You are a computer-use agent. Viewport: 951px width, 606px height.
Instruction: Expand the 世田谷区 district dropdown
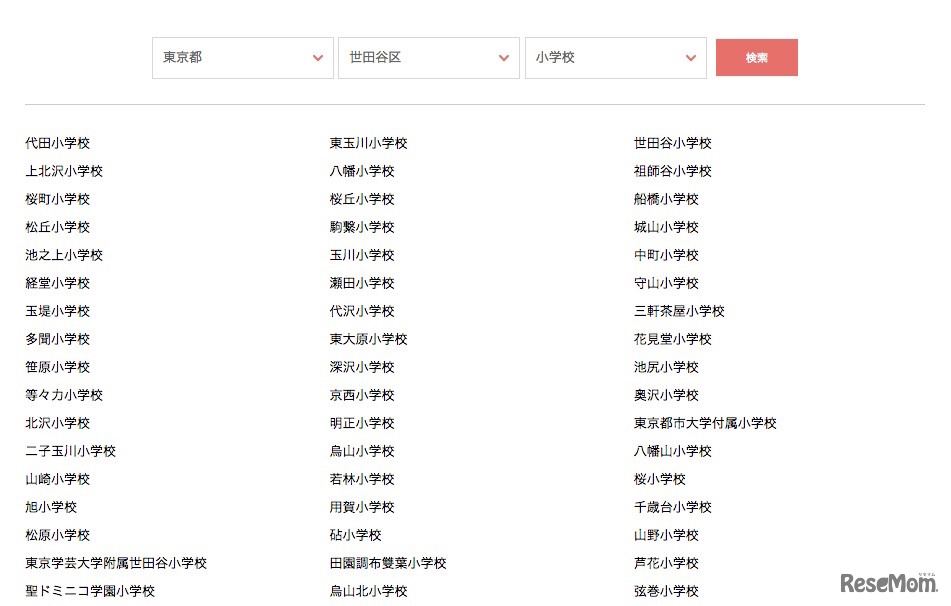point(428,57)
